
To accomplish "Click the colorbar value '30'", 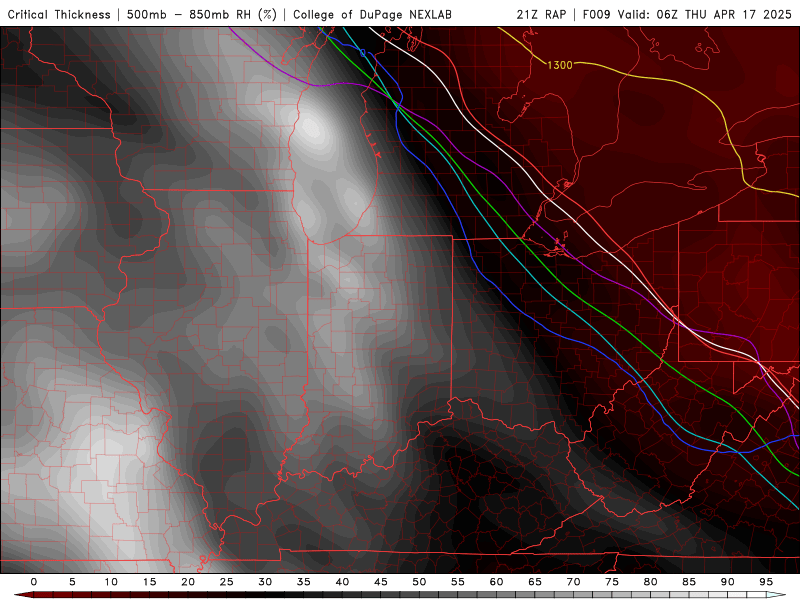I will click(x=265, y=582).
